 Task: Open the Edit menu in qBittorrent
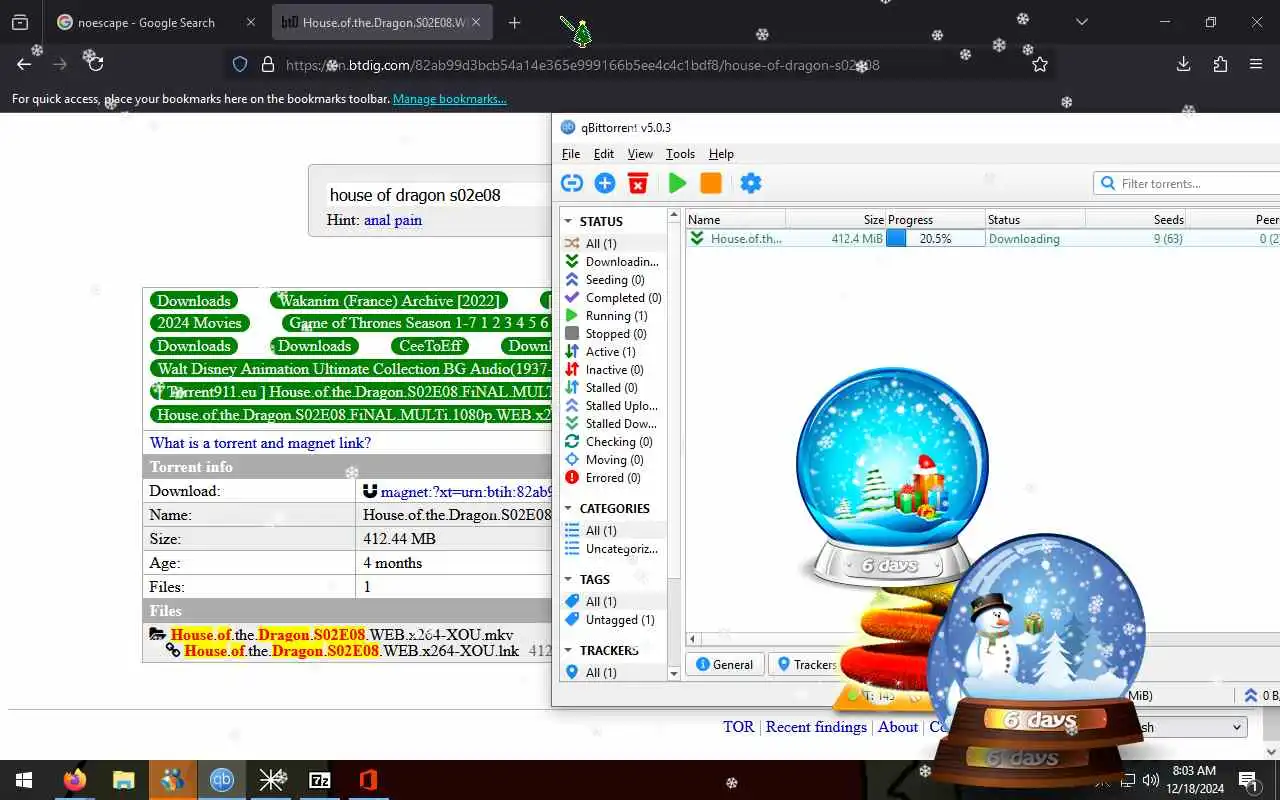point(604,154)
